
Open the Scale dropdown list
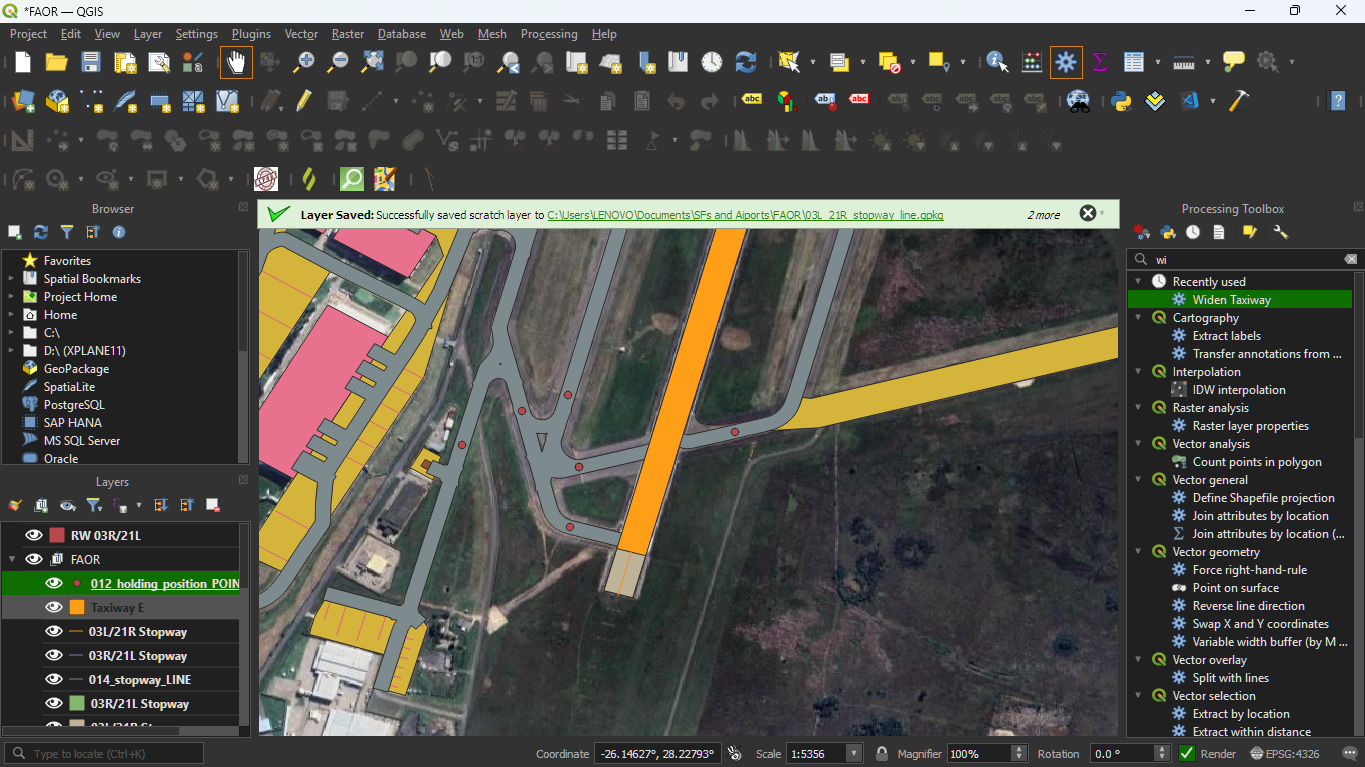[x=853, y=754]
